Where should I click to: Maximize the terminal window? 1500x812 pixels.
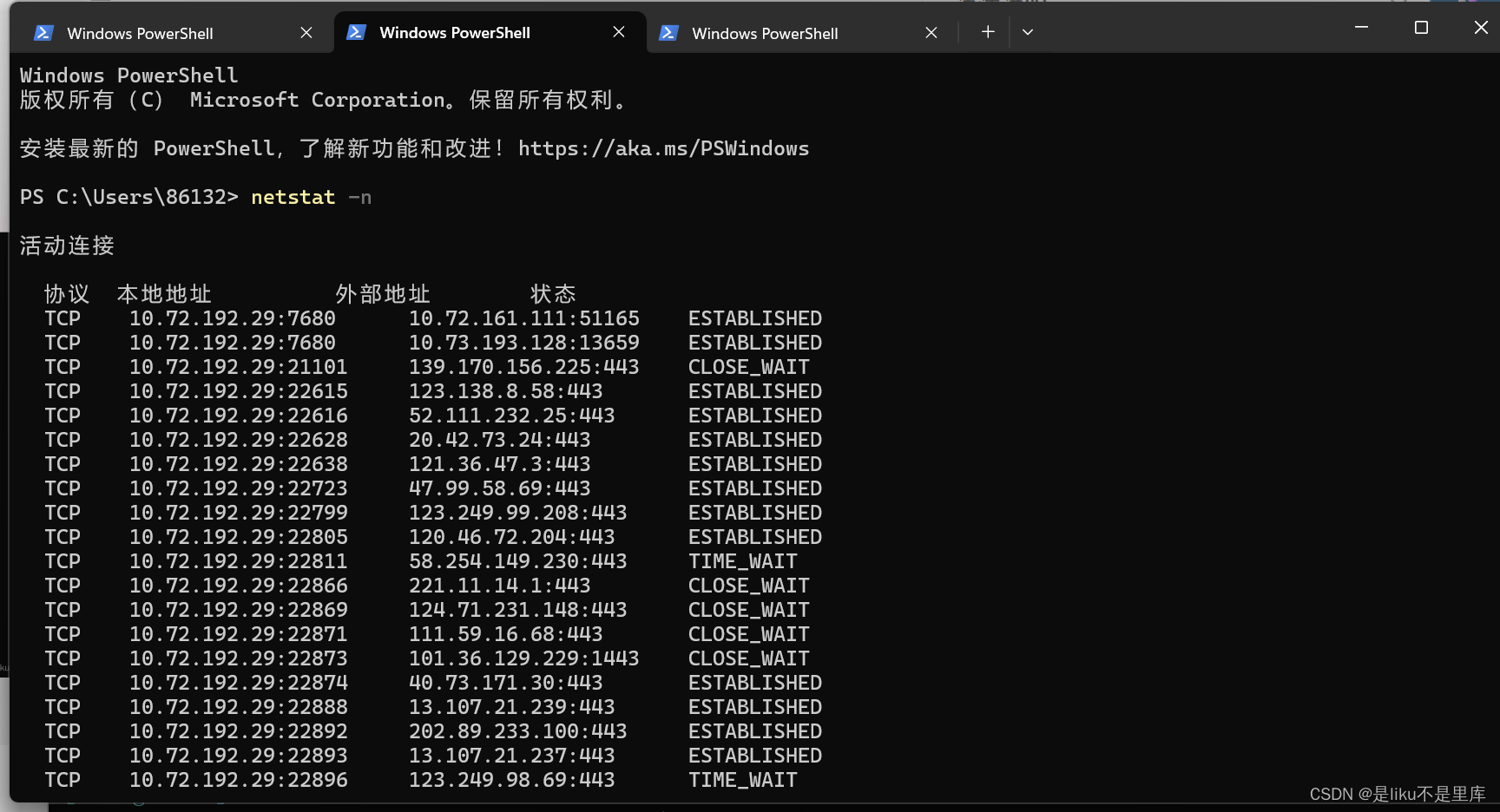[1421, 28]
